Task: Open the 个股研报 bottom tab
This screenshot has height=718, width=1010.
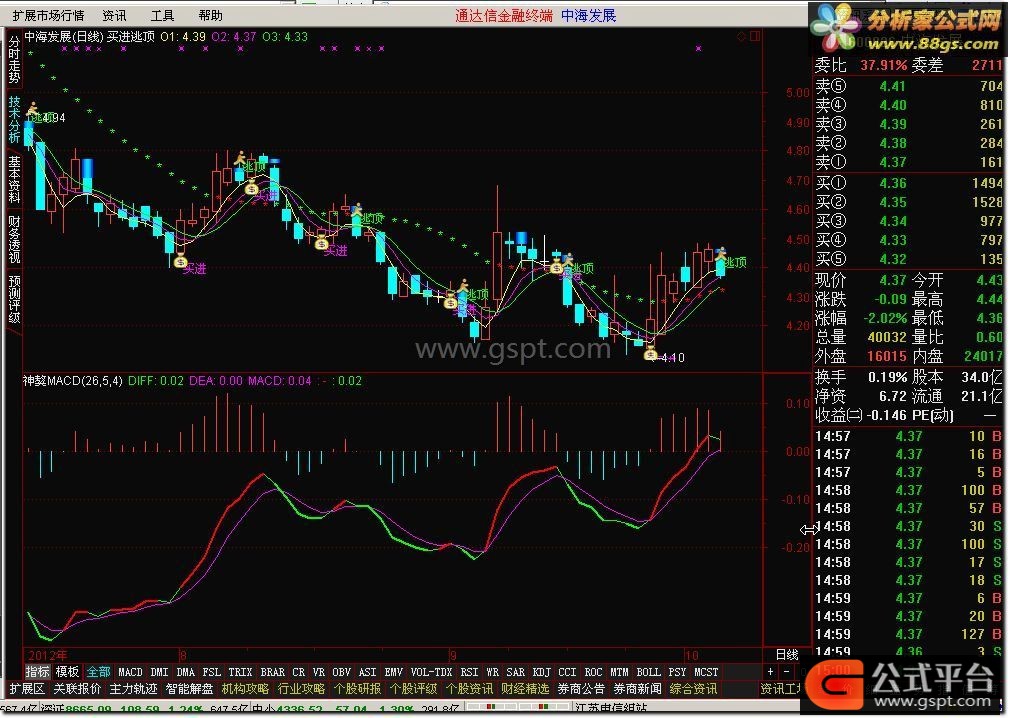Action: click(x=357, y=689)
